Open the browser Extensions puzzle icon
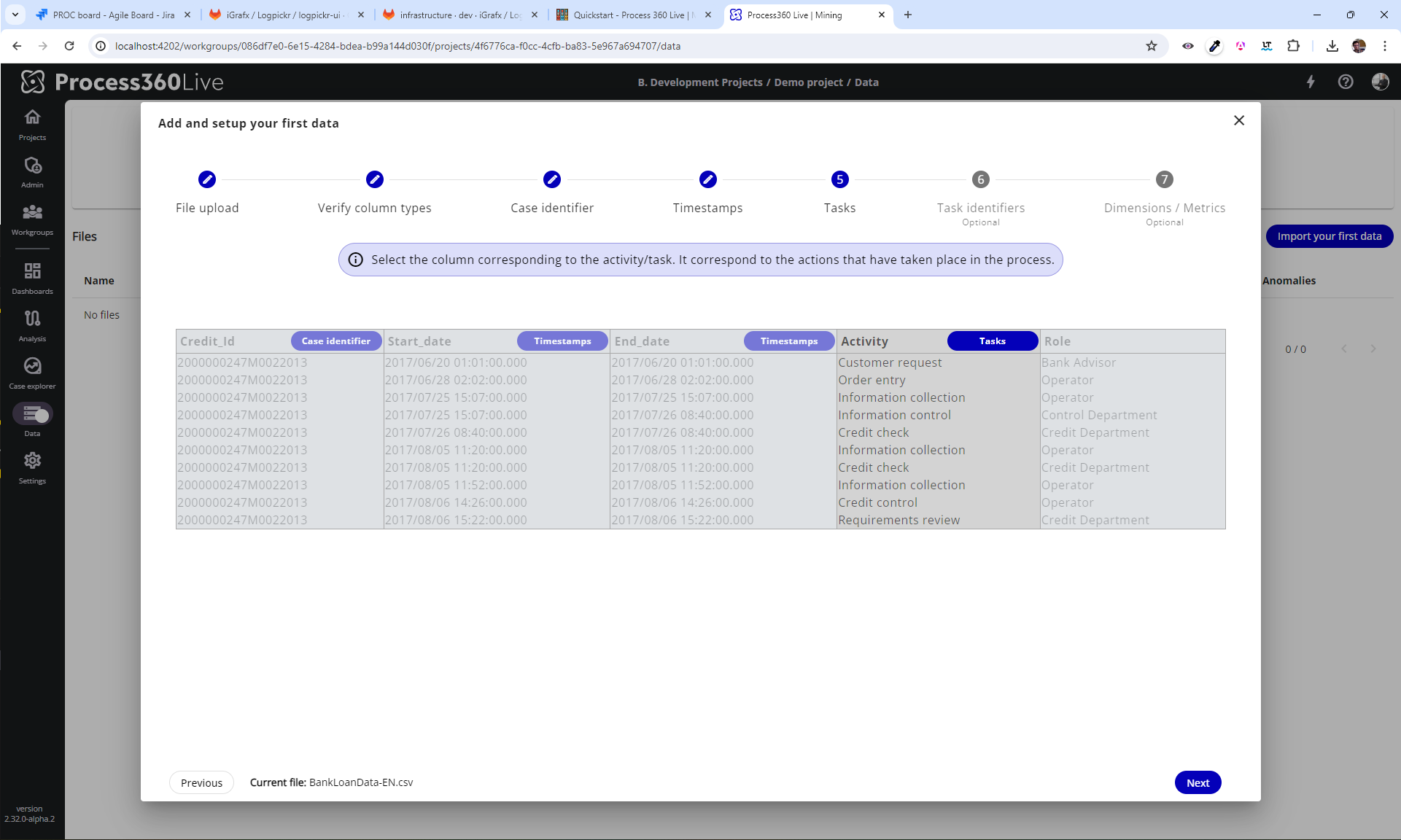Screen dimensions: 1401x840 [x=1293, y=46]
